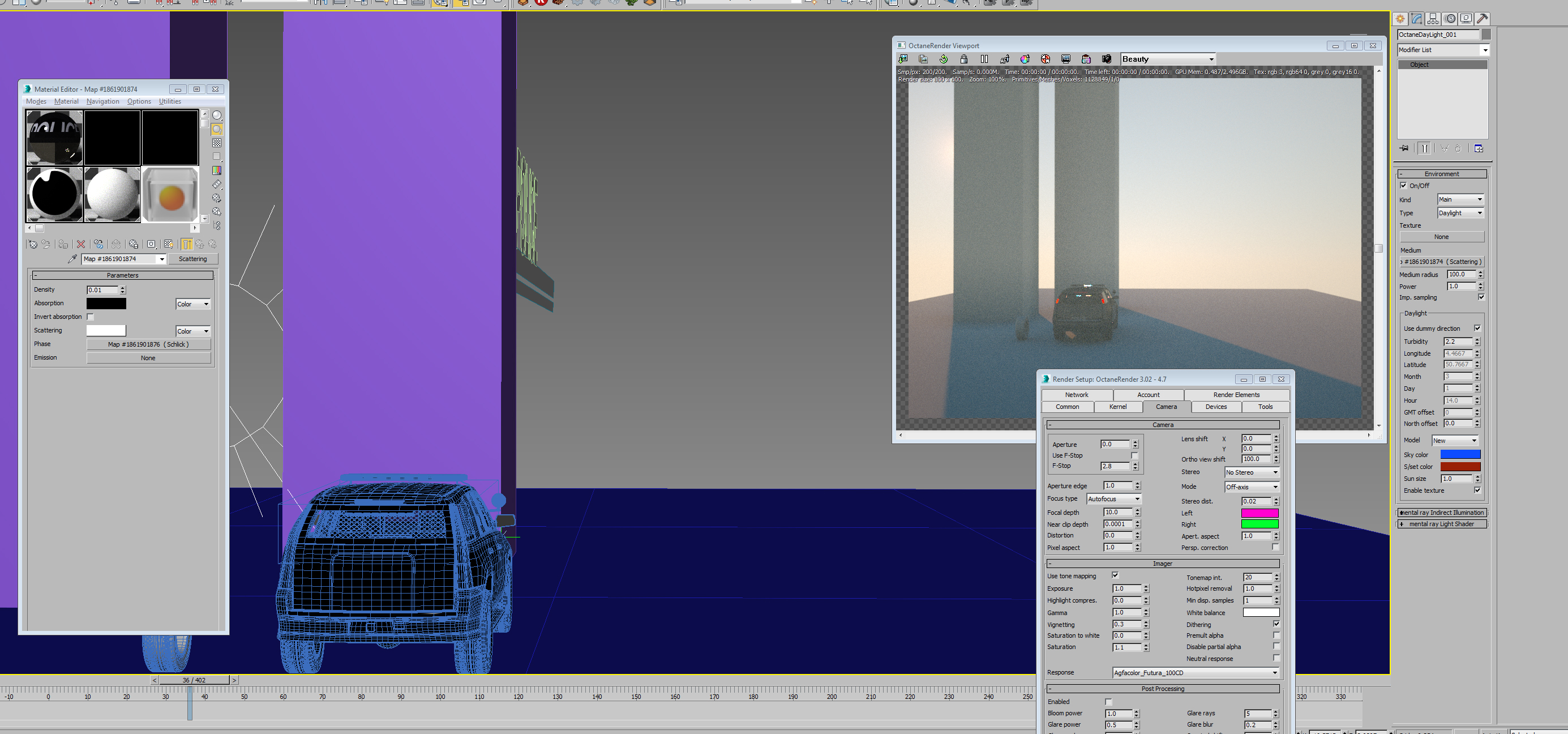Open the Focus type Autofocus dropdown

[x=1113, y=499]
